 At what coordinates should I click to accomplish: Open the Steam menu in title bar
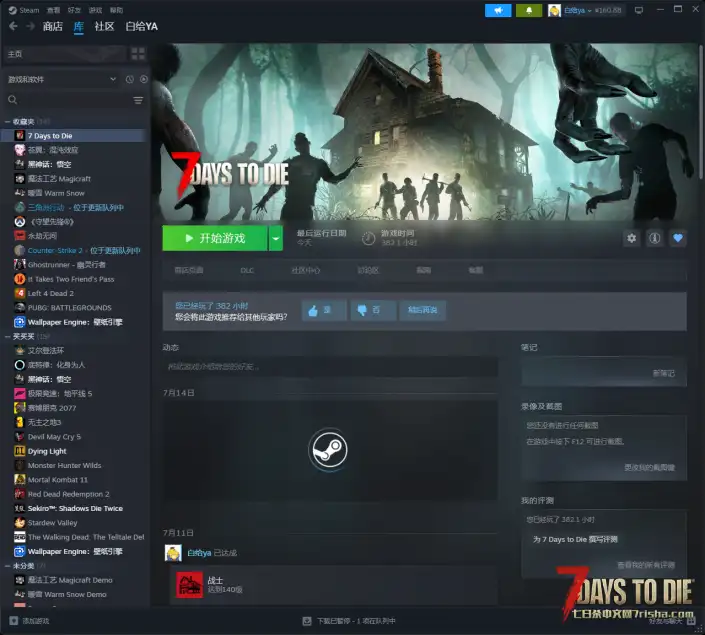coord(24,10)
